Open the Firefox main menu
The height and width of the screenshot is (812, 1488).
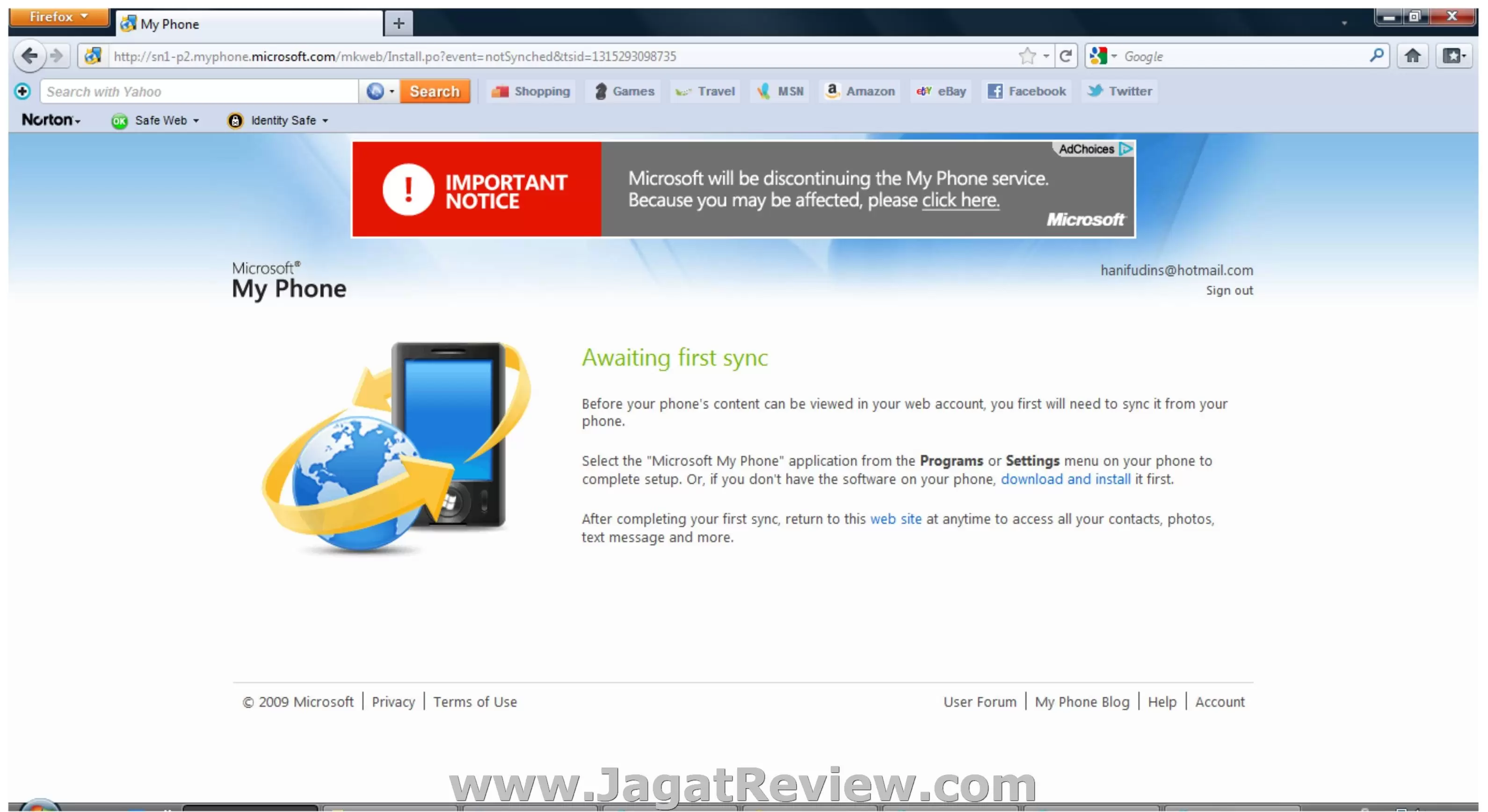click(x=58, y=17)
